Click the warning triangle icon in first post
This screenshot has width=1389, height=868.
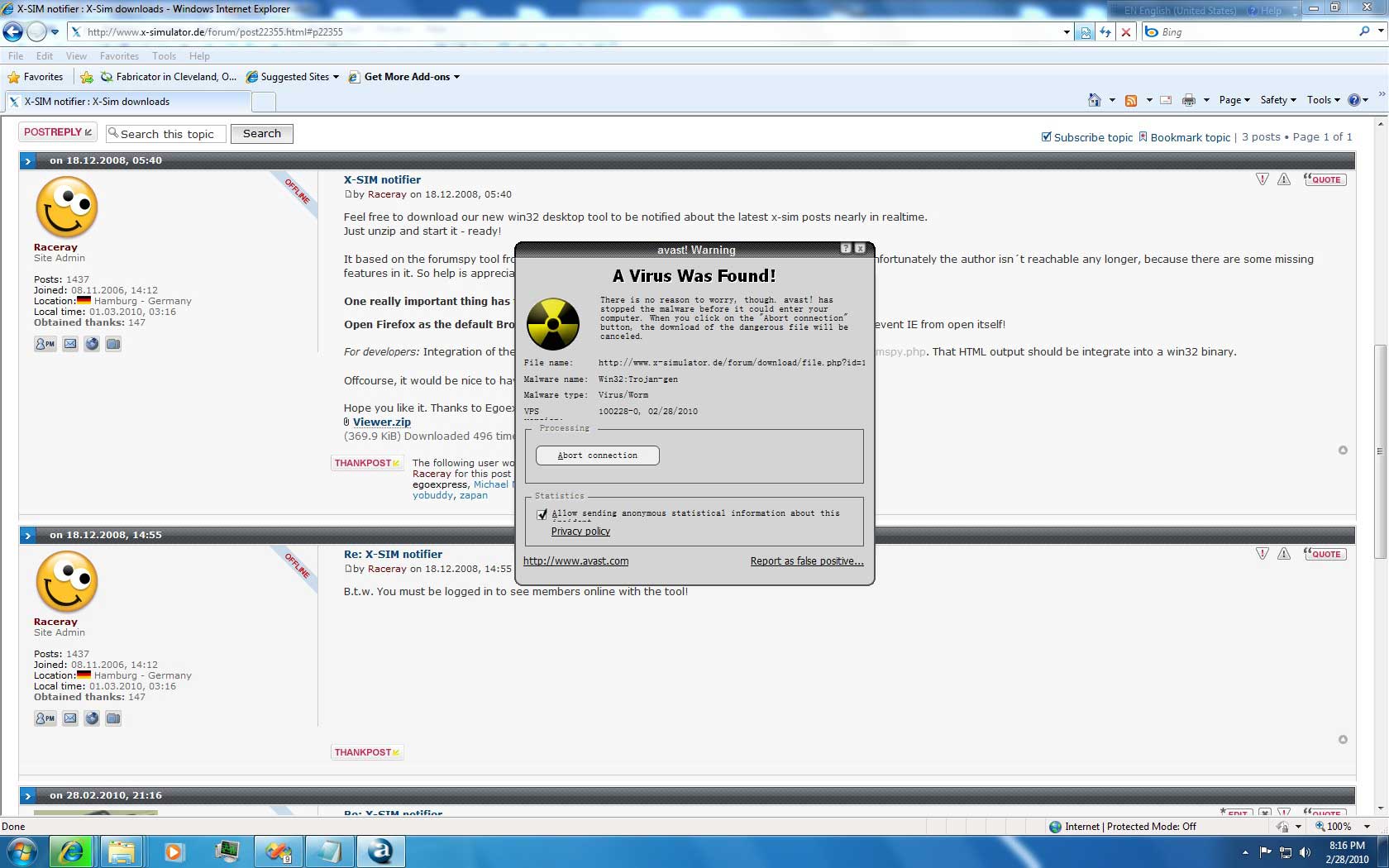click(1284, 179)
